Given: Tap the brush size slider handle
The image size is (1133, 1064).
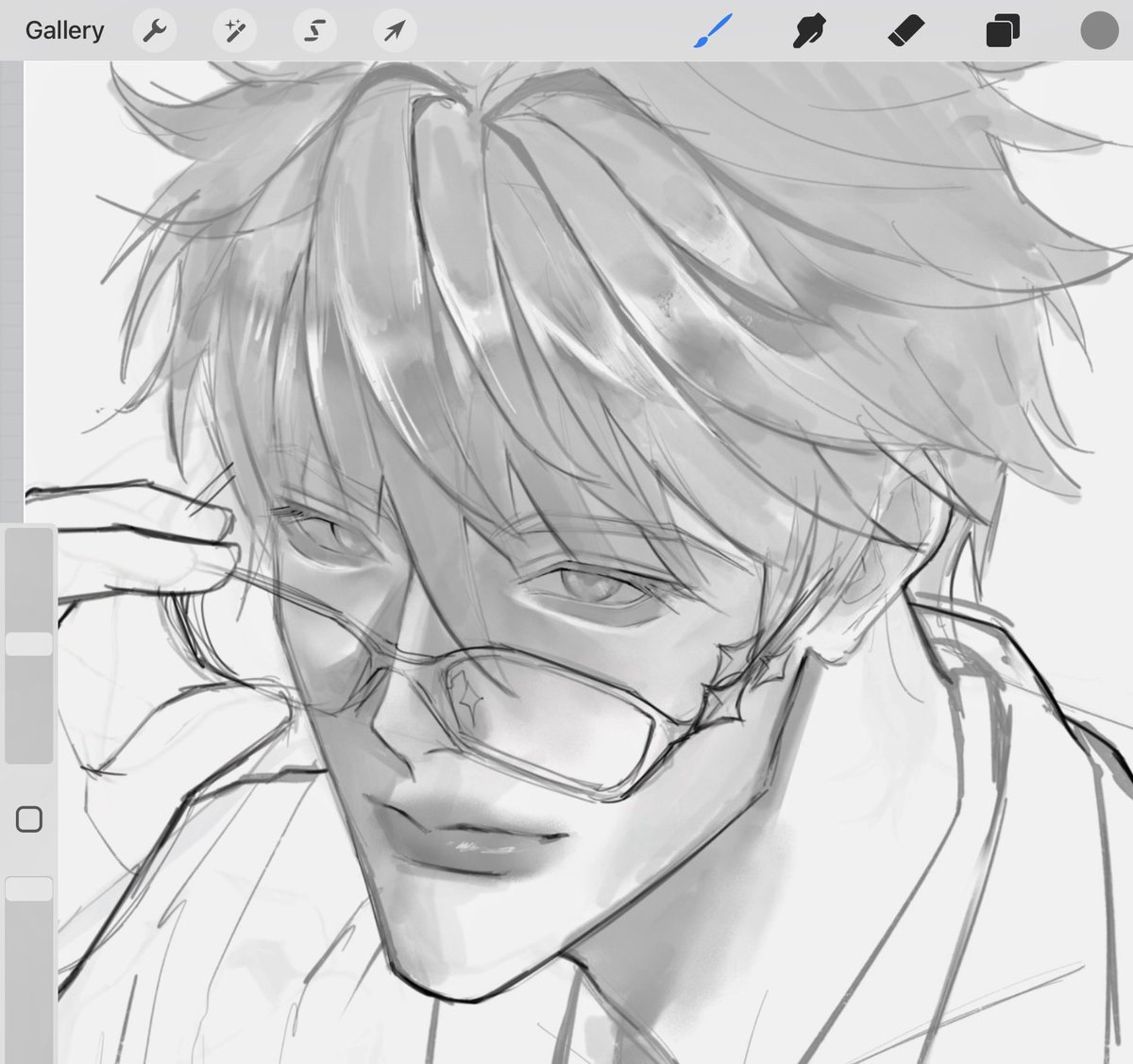Looking at the screenshot, I should click(29, 644).
